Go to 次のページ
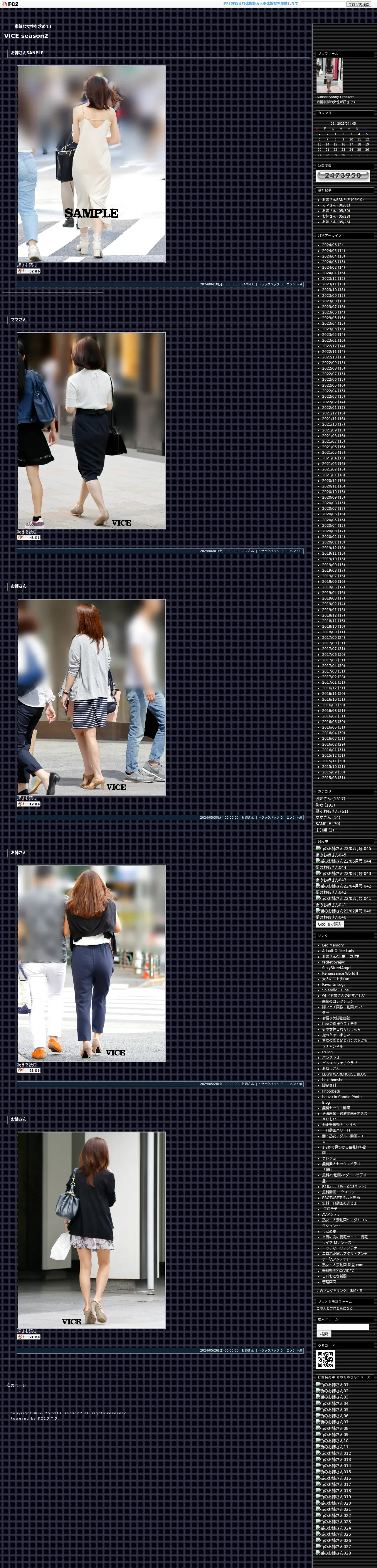377x1568 pixels. [x=16, y=1385]
